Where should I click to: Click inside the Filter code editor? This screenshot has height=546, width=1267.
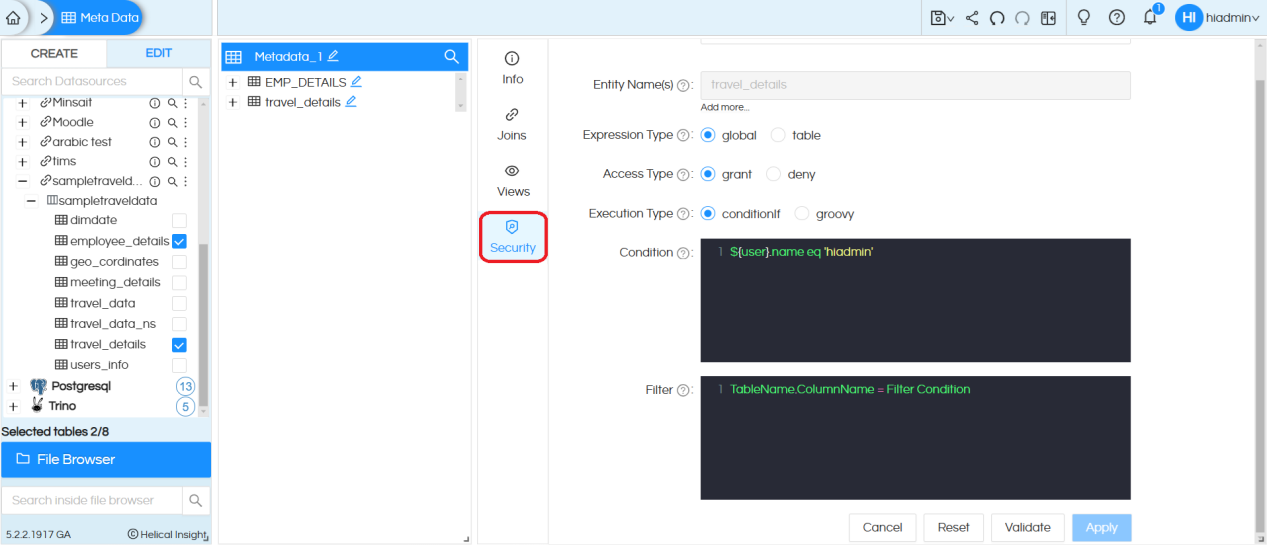915,438
